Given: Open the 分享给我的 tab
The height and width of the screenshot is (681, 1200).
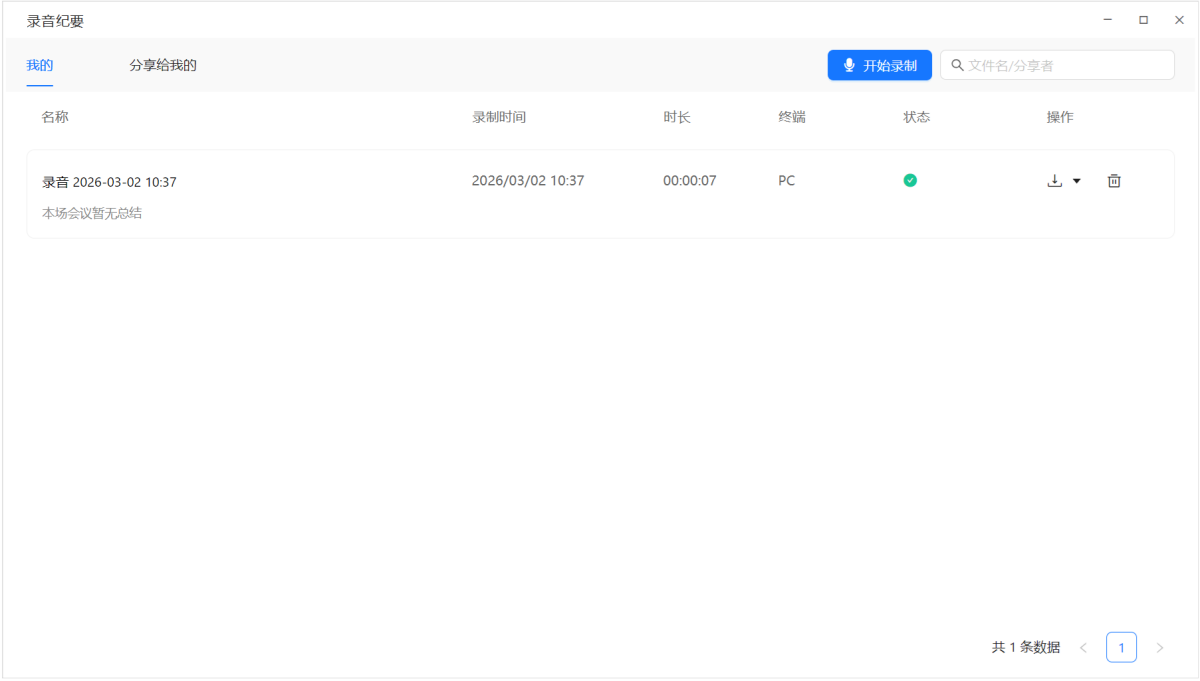Looking at the screenshot, I should coord(163,66).
